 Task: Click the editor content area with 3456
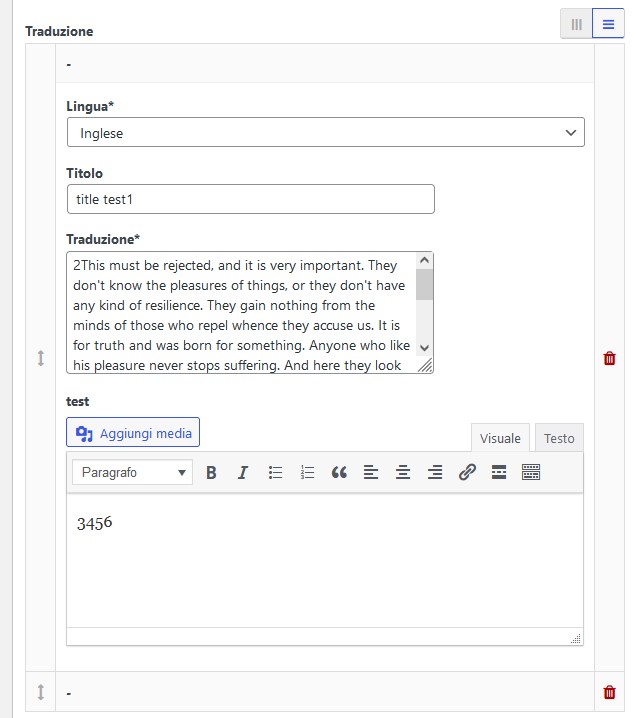coord(325,560)
